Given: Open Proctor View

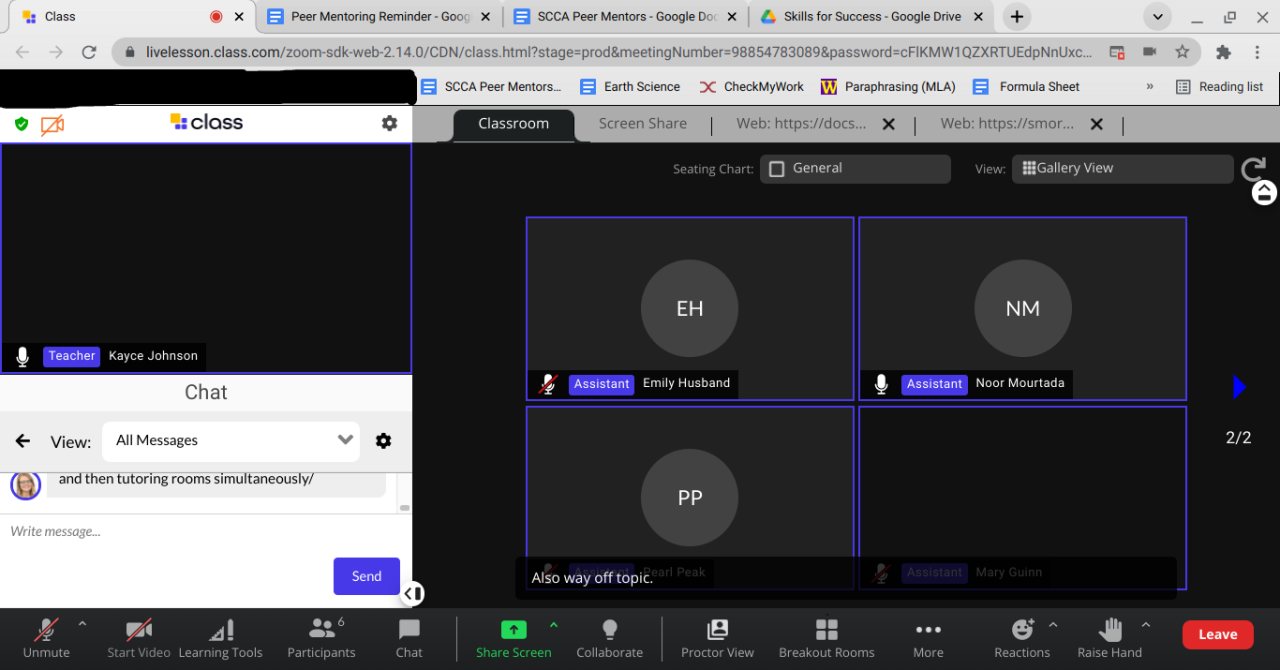Looking at the screenshot, I should tap(717, 638).
